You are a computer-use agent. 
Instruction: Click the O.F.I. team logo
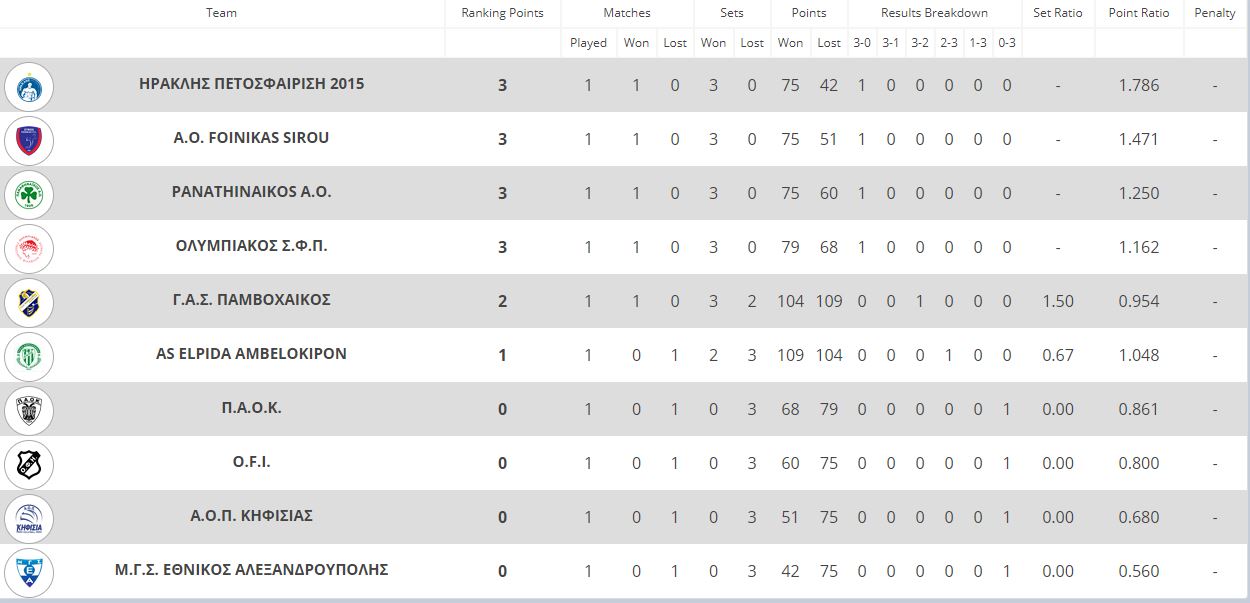[29, 464]
